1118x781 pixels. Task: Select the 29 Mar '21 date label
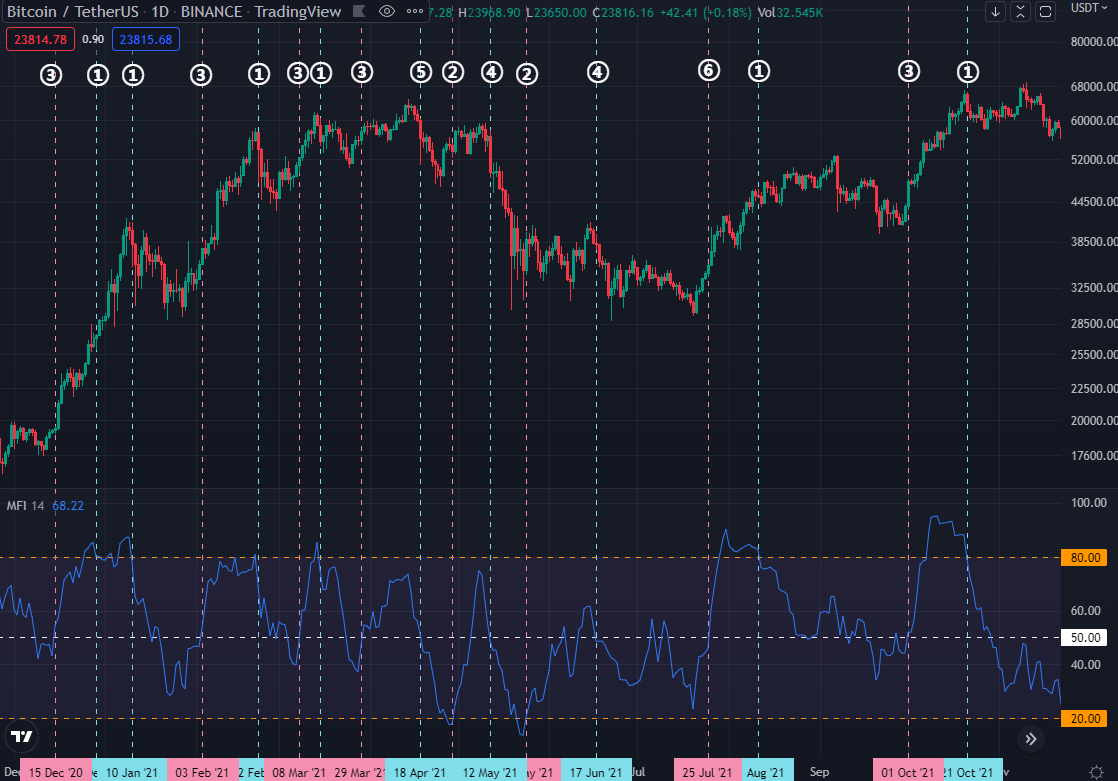359,772
